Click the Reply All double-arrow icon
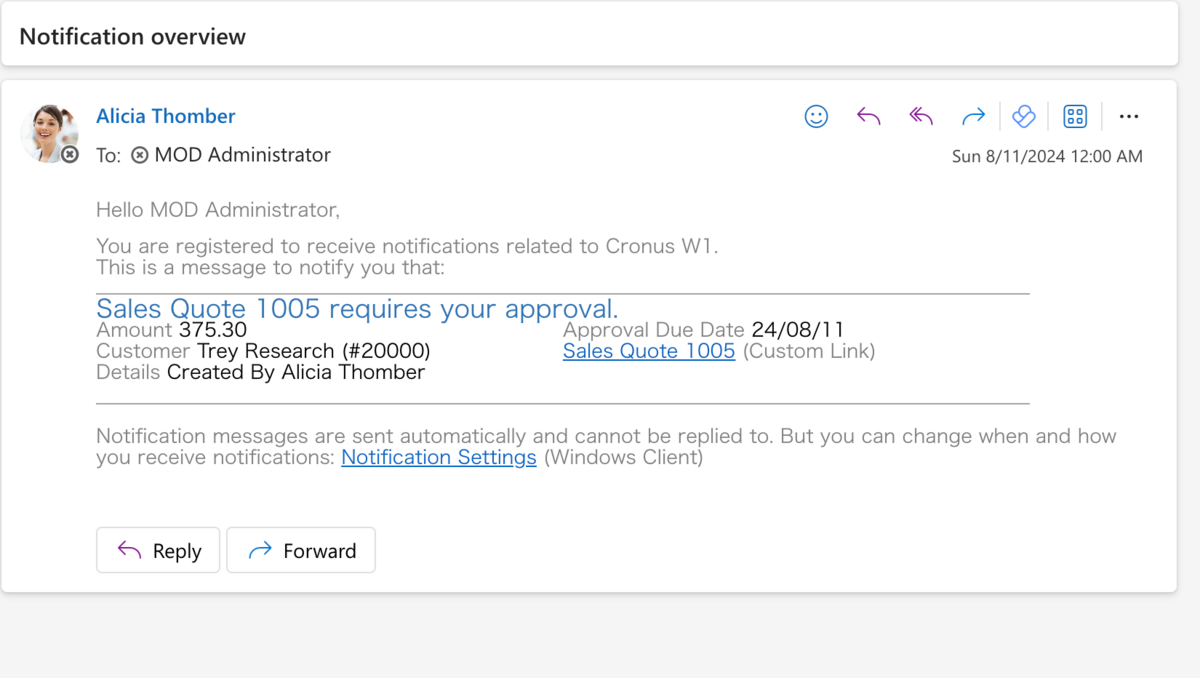The image size is (1200, 678). coord(920,116)
